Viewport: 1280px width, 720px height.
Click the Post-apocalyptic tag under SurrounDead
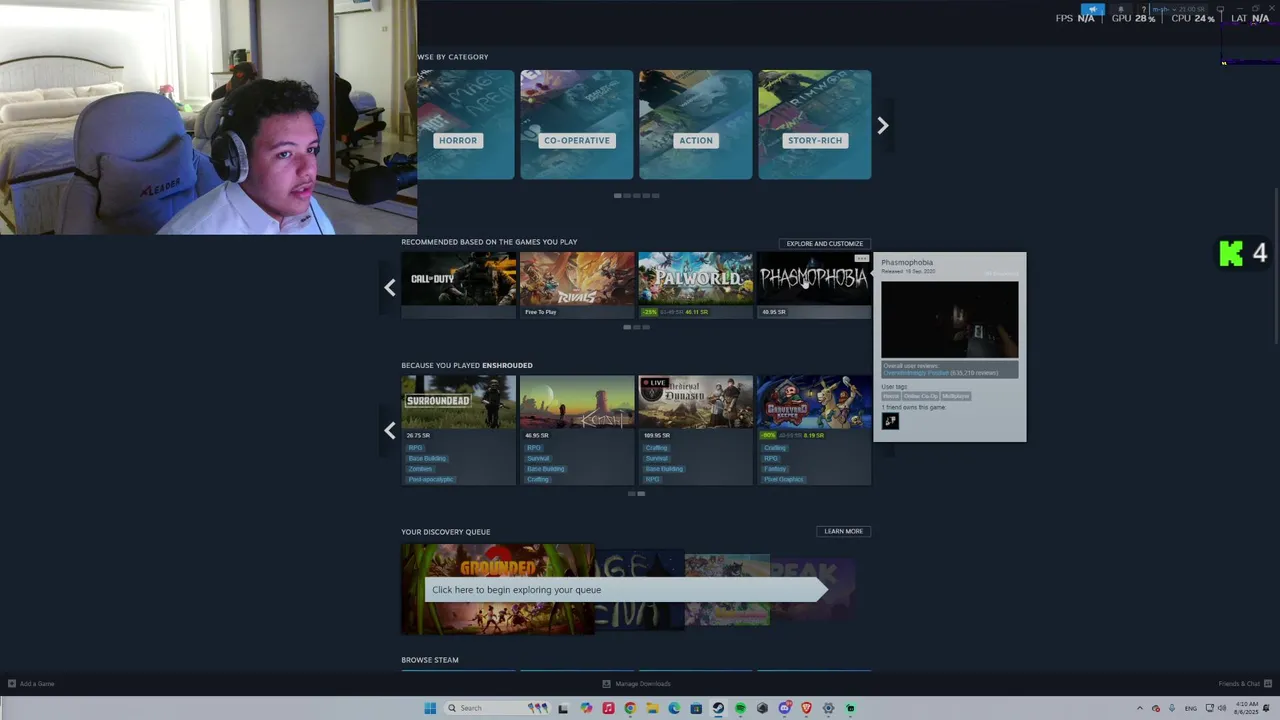pos(430,479)
